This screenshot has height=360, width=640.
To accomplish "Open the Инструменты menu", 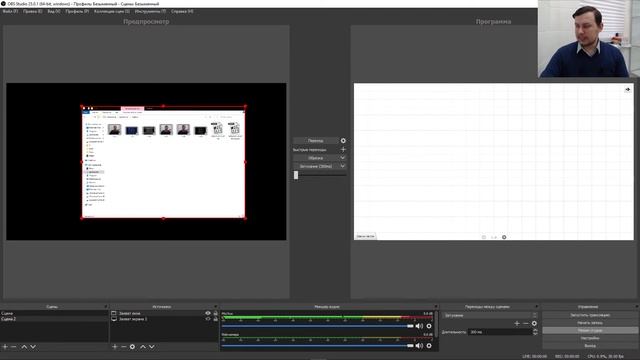I will click(150, 11).
